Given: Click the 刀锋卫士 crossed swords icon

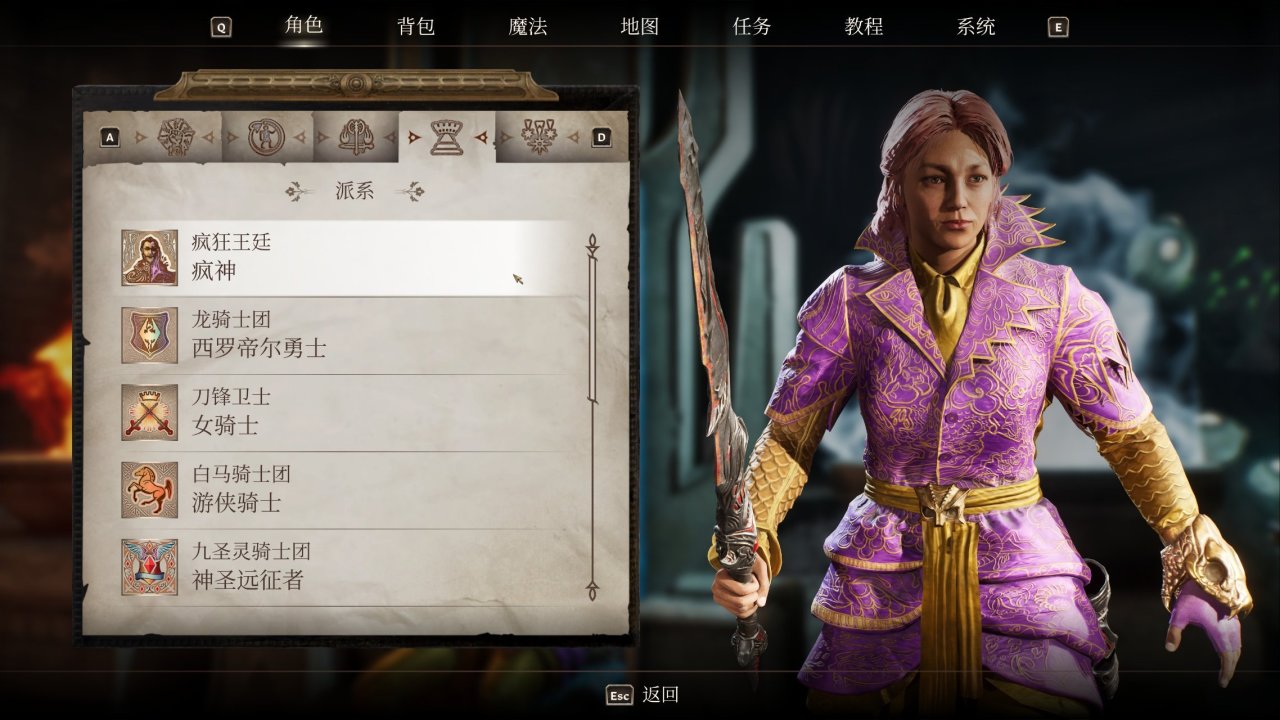Looking at the screenshot, I should click(150, 412).
